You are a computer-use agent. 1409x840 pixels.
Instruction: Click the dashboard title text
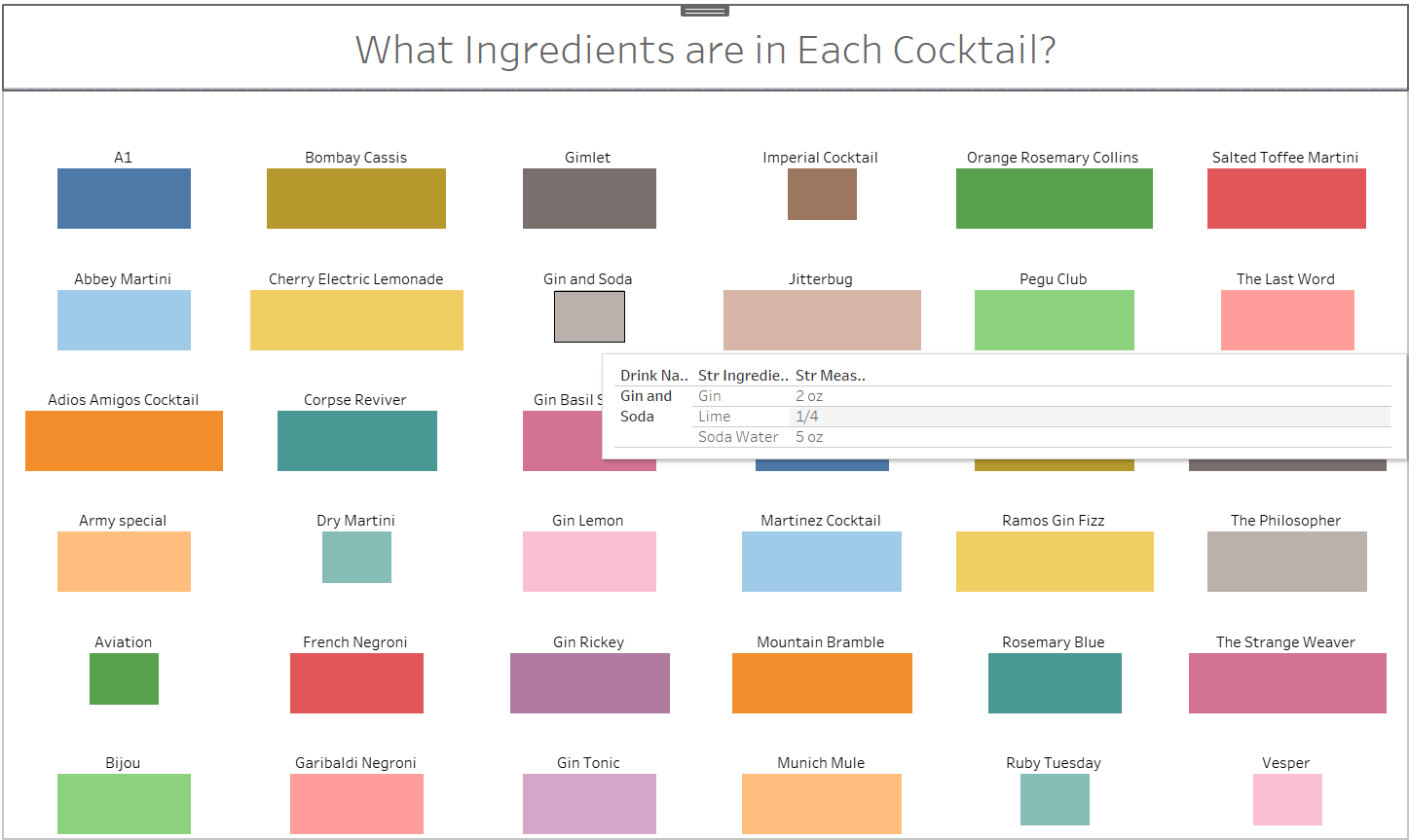click(705, 51)
